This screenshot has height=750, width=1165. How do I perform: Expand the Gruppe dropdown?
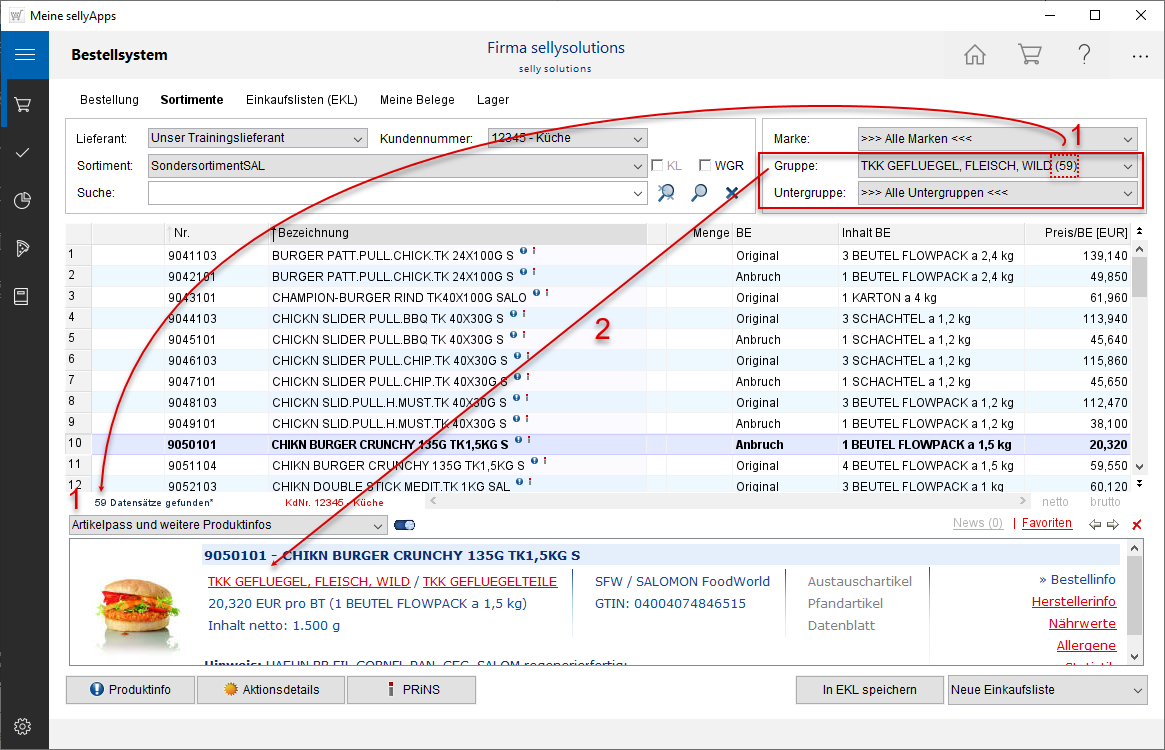[1128, 166]
